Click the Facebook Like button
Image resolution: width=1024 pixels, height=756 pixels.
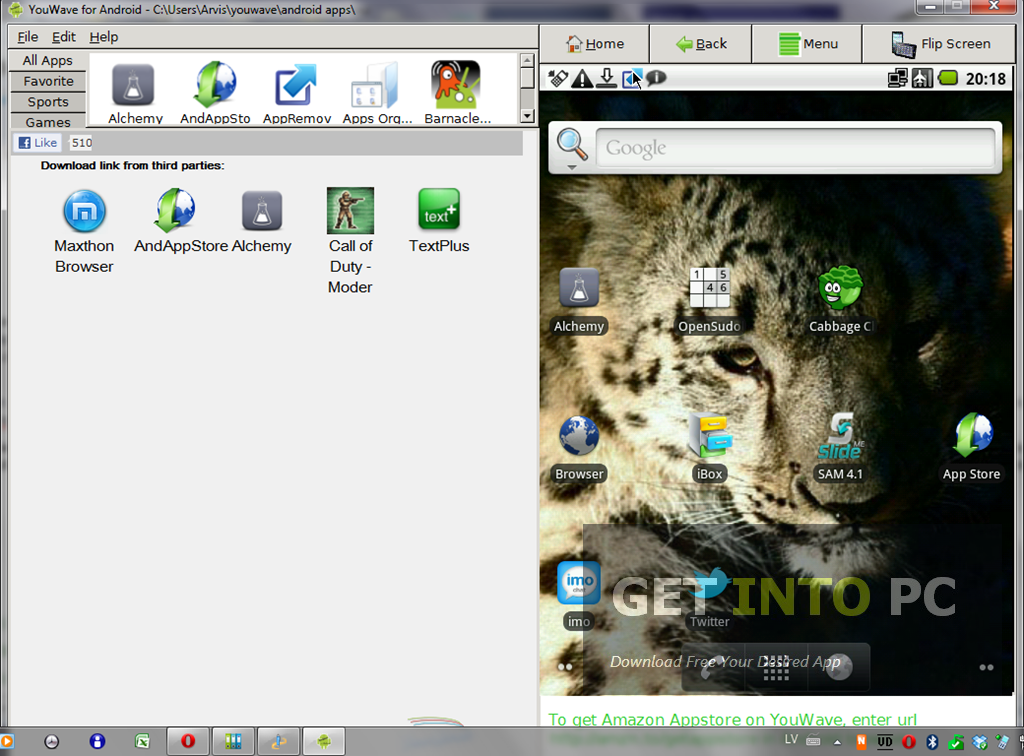[38, 142]
